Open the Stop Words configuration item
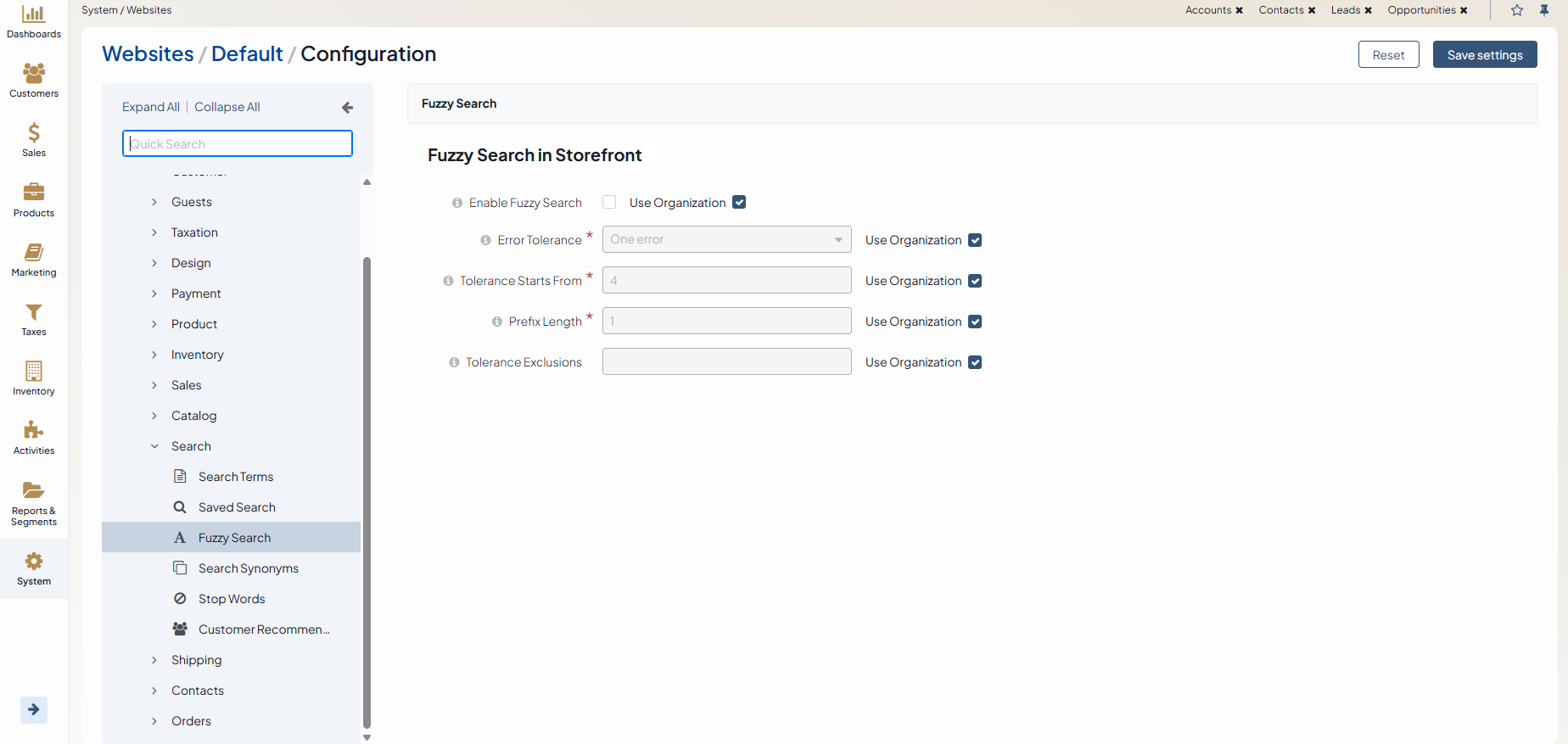The width and height of the screenshot is (1568, 744). click(232, 599)
